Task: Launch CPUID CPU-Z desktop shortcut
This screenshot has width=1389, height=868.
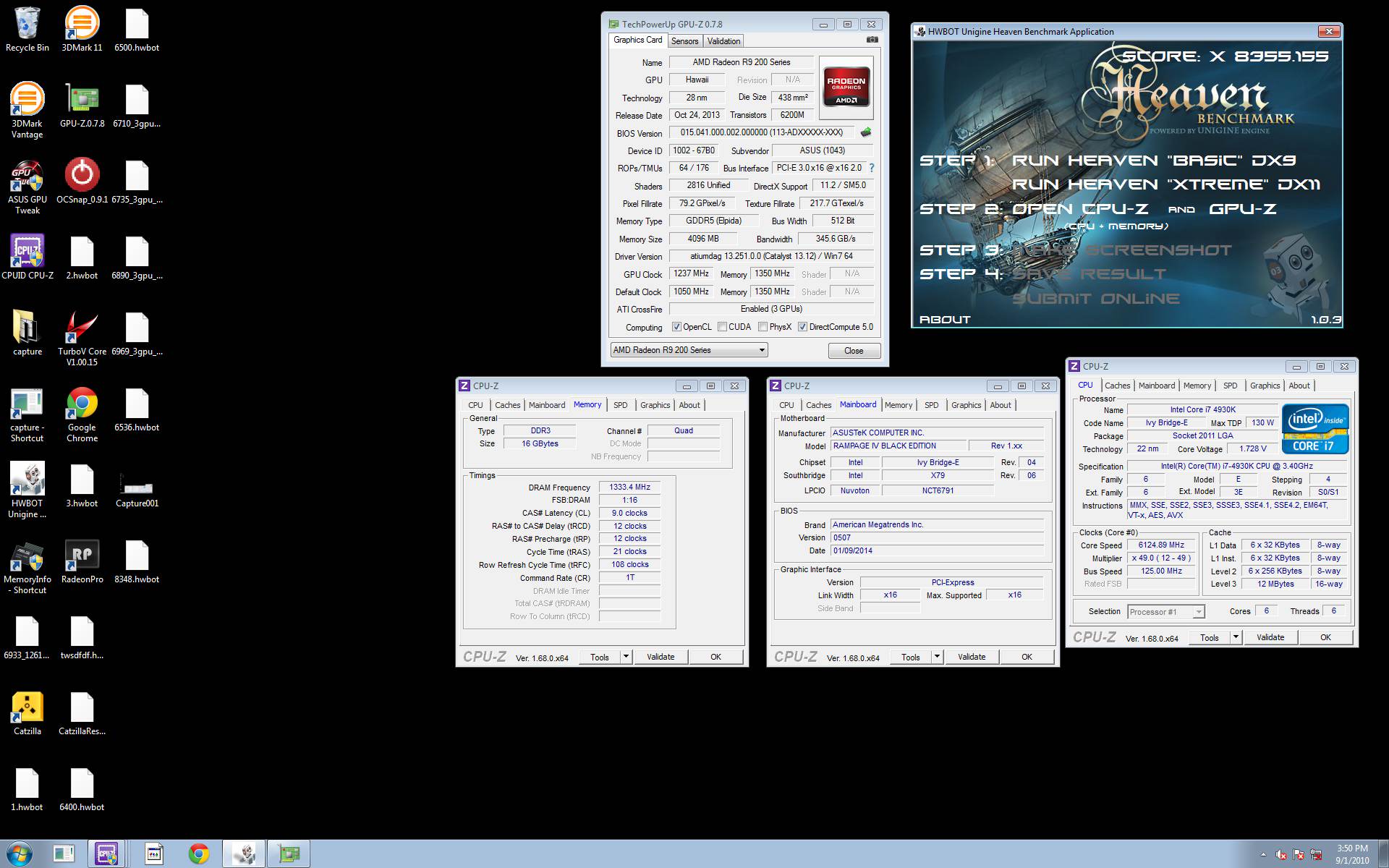Action: coord(27,258)
